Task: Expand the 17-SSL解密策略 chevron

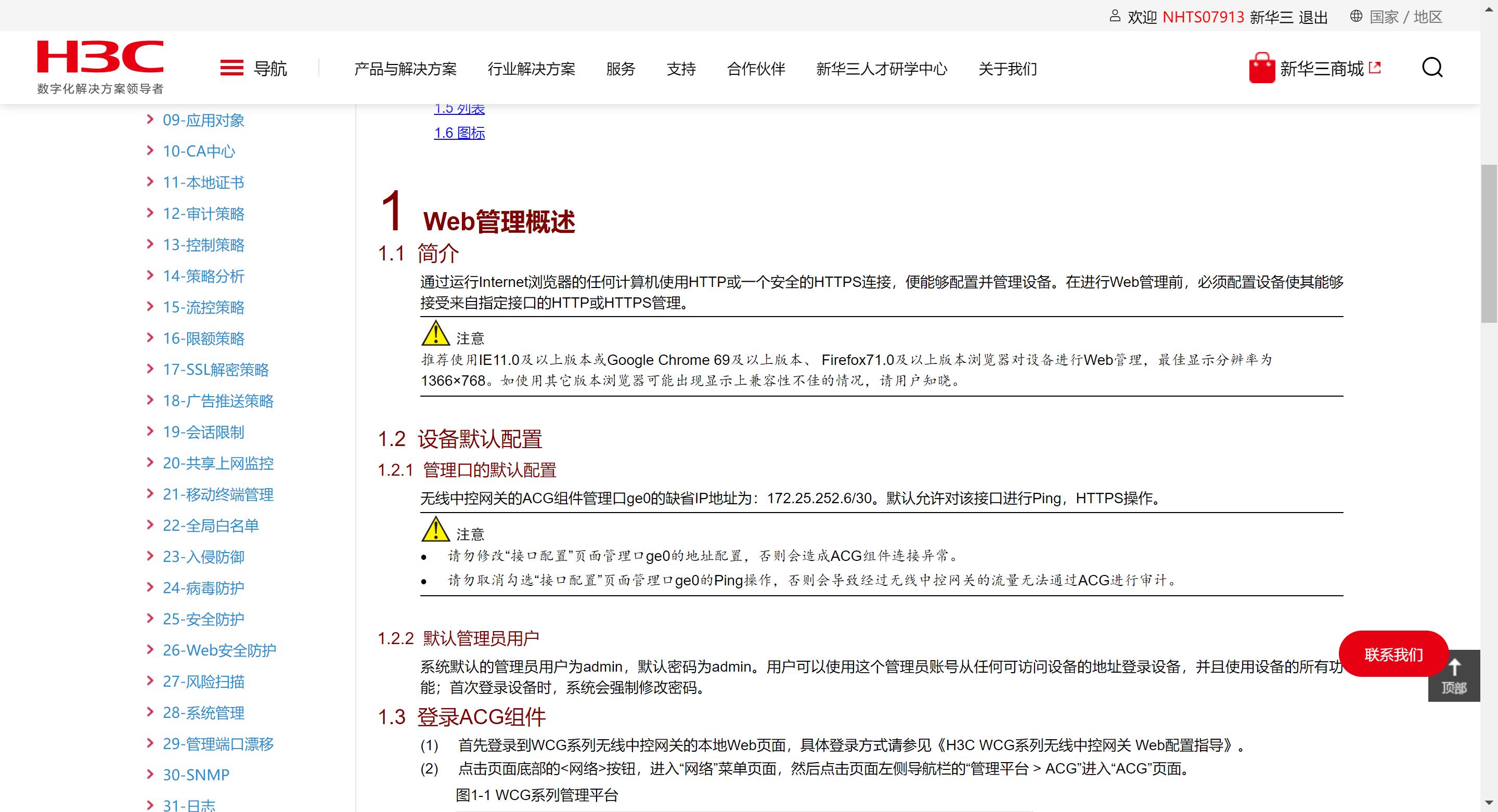Action: [150, 369]
